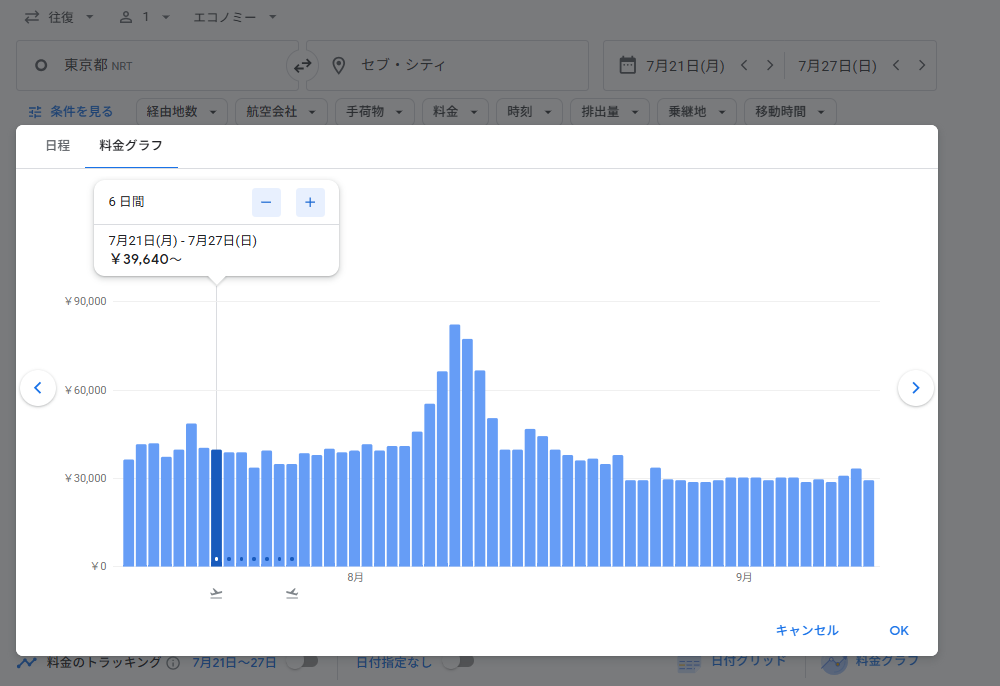Click the 7月21日(月) - 7月27日(日) tooltip text
This screenshot has width=1000, height=686.
[x=182, y=241]
